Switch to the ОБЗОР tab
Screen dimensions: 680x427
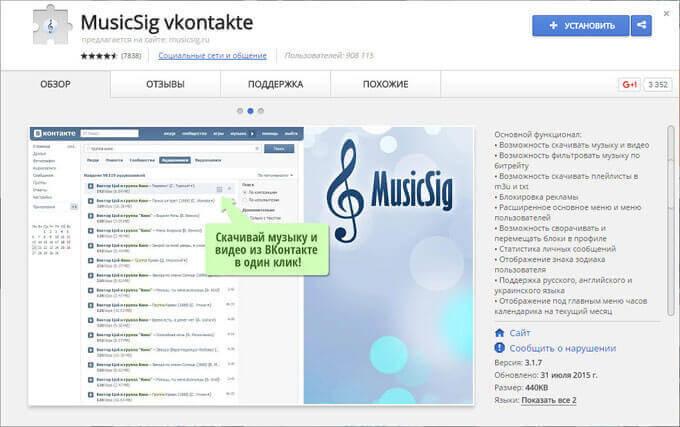point(55,84)
